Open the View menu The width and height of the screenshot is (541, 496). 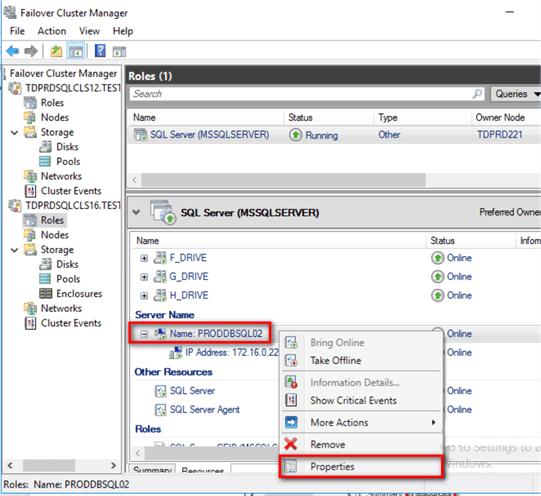[89, 31]
